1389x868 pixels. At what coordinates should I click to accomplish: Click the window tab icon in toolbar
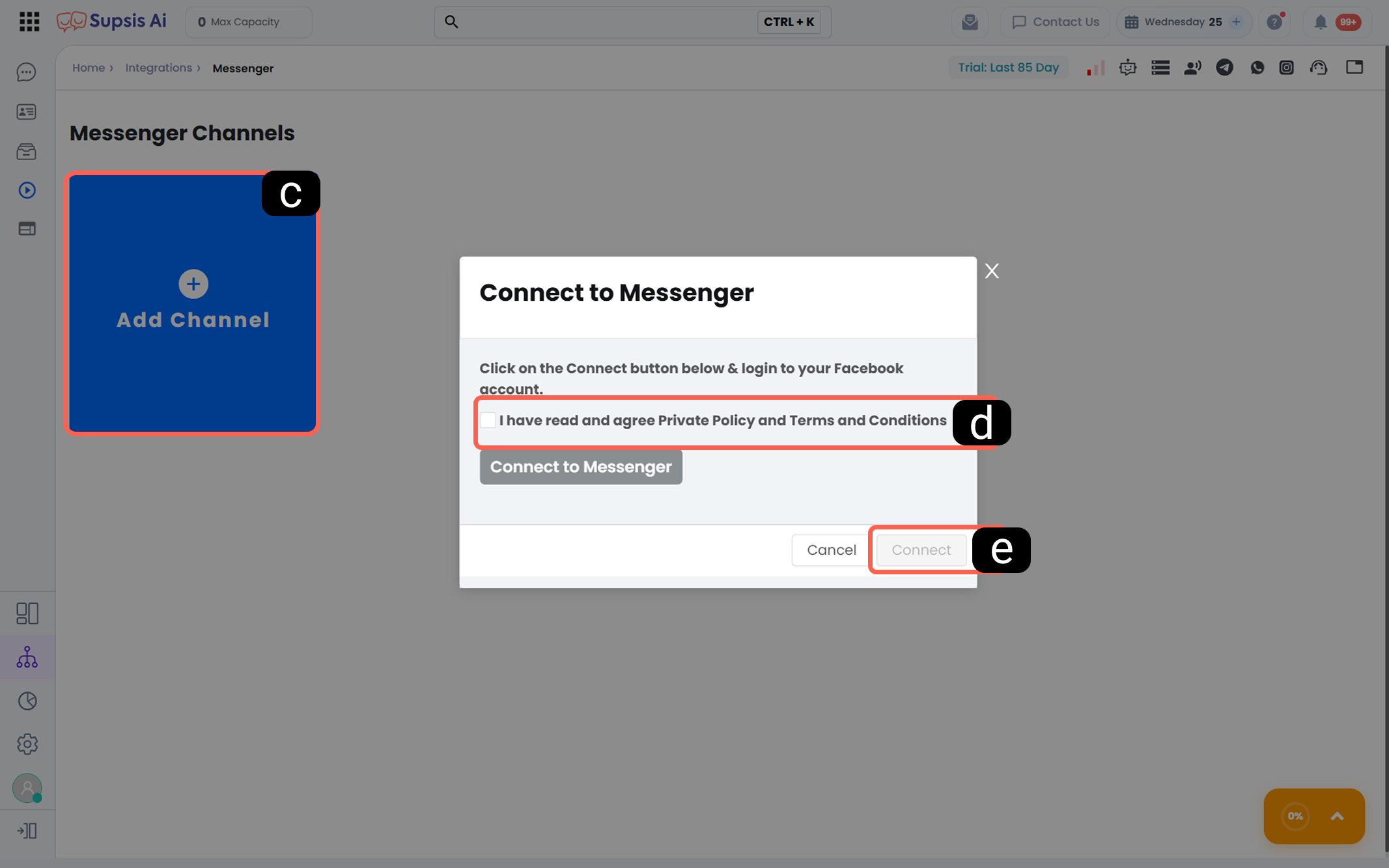pos(1354,67)
